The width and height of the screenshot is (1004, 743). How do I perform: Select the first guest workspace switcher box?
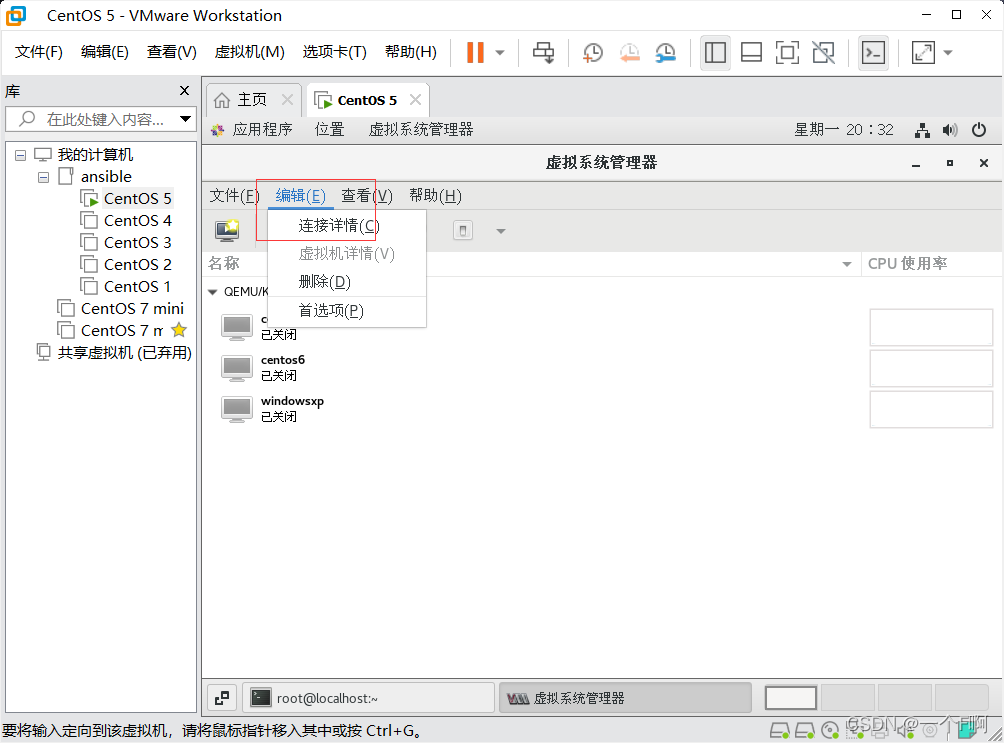[x=791, y=698]
